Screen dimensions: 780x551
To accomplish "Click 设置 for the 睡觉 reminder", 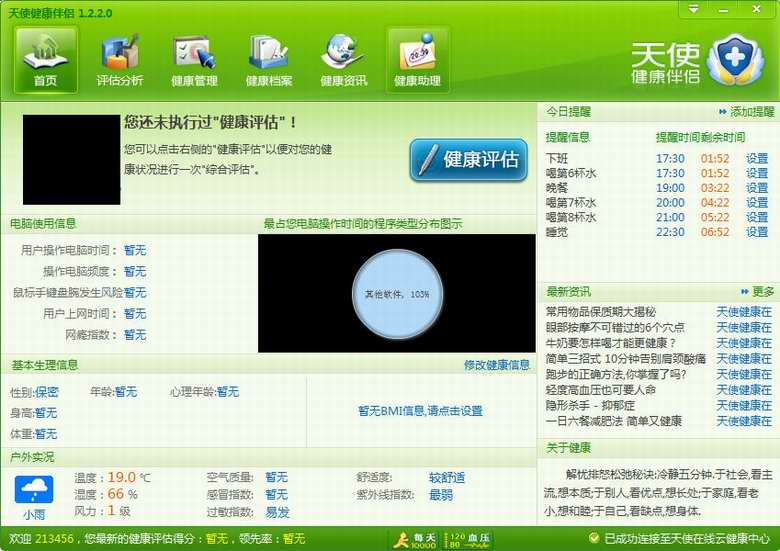I will 757,232.
